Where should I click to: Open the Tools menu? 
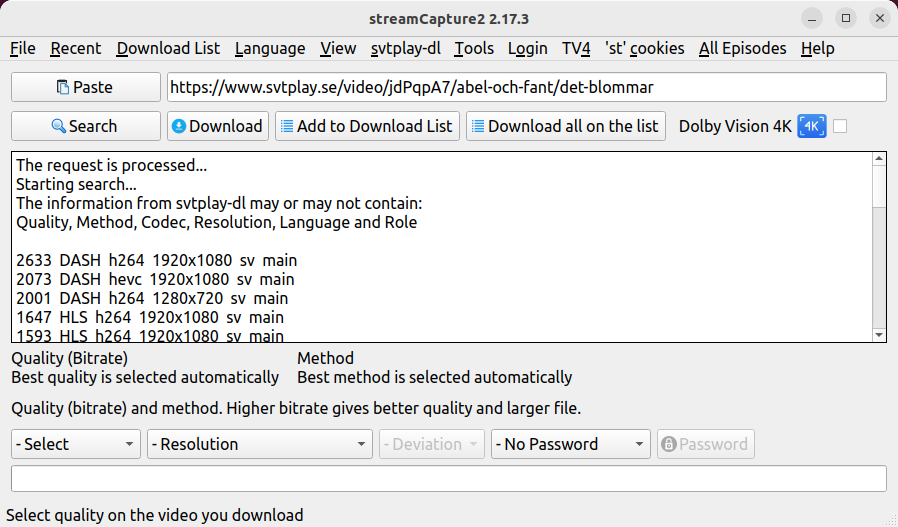coord(474,49)
